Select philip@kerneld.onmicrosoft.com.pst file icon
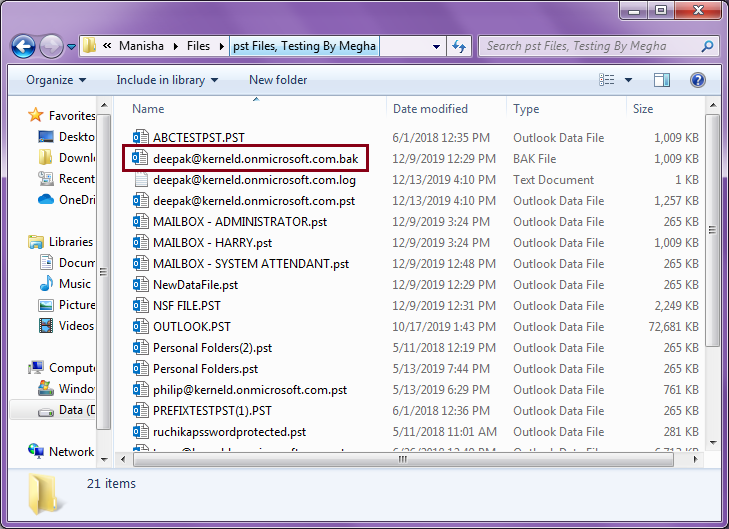This screenshot has height=529, width=729. (x=140, y=389)
